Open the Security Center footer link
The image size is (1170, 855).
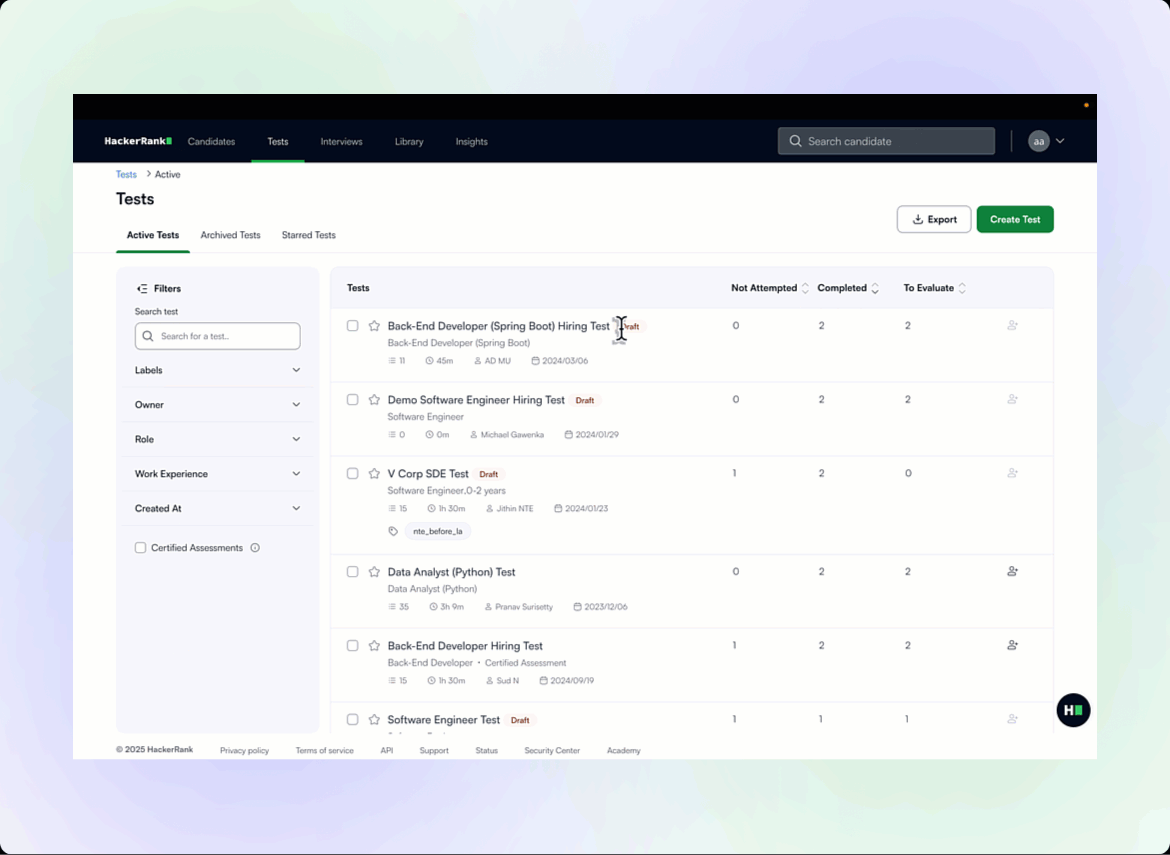coord(551,751)
